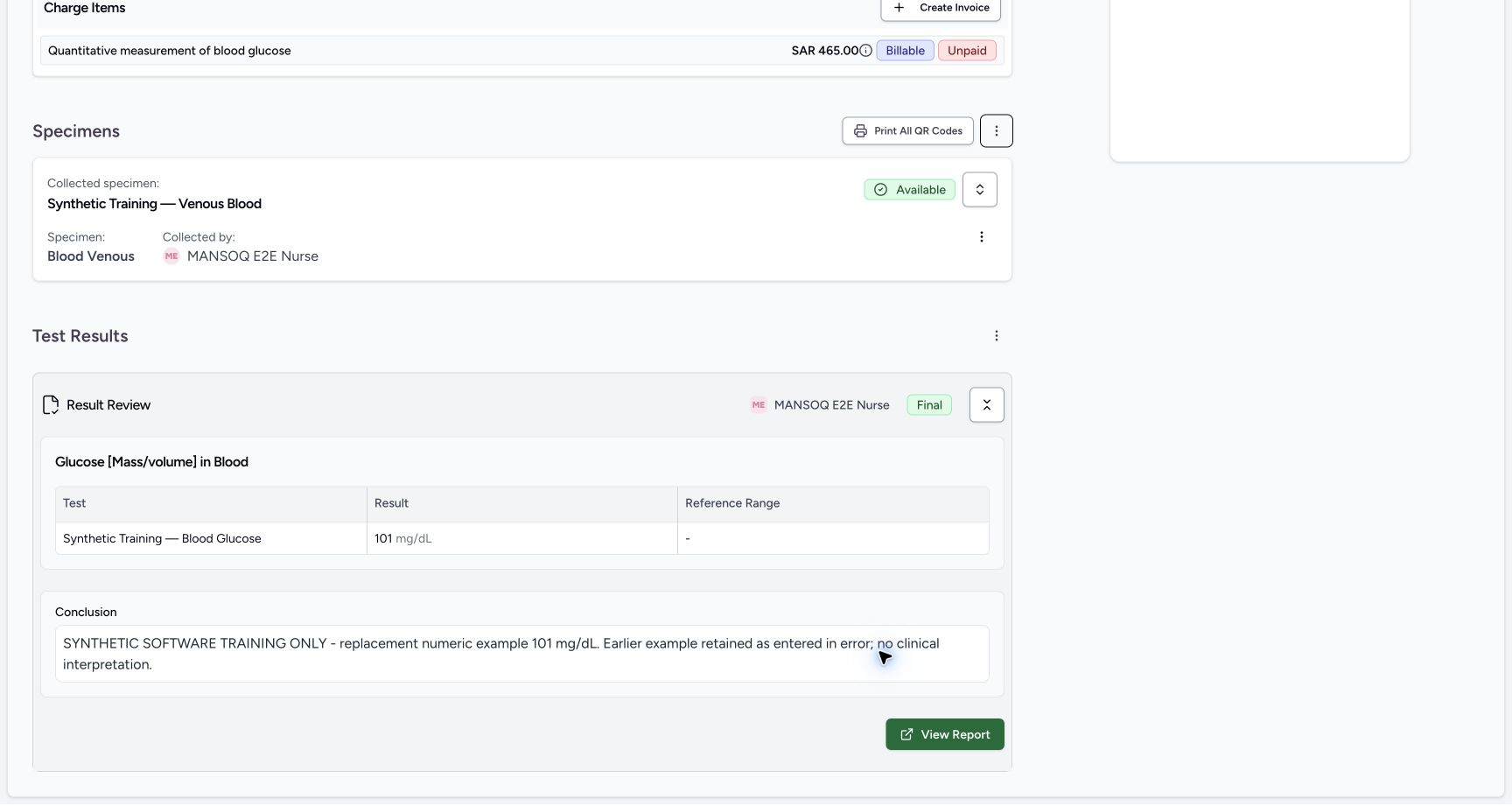Click Glucose [Mass/volume] in Blood heading
Screen dimensions: 1512x806
click(151, 462)
